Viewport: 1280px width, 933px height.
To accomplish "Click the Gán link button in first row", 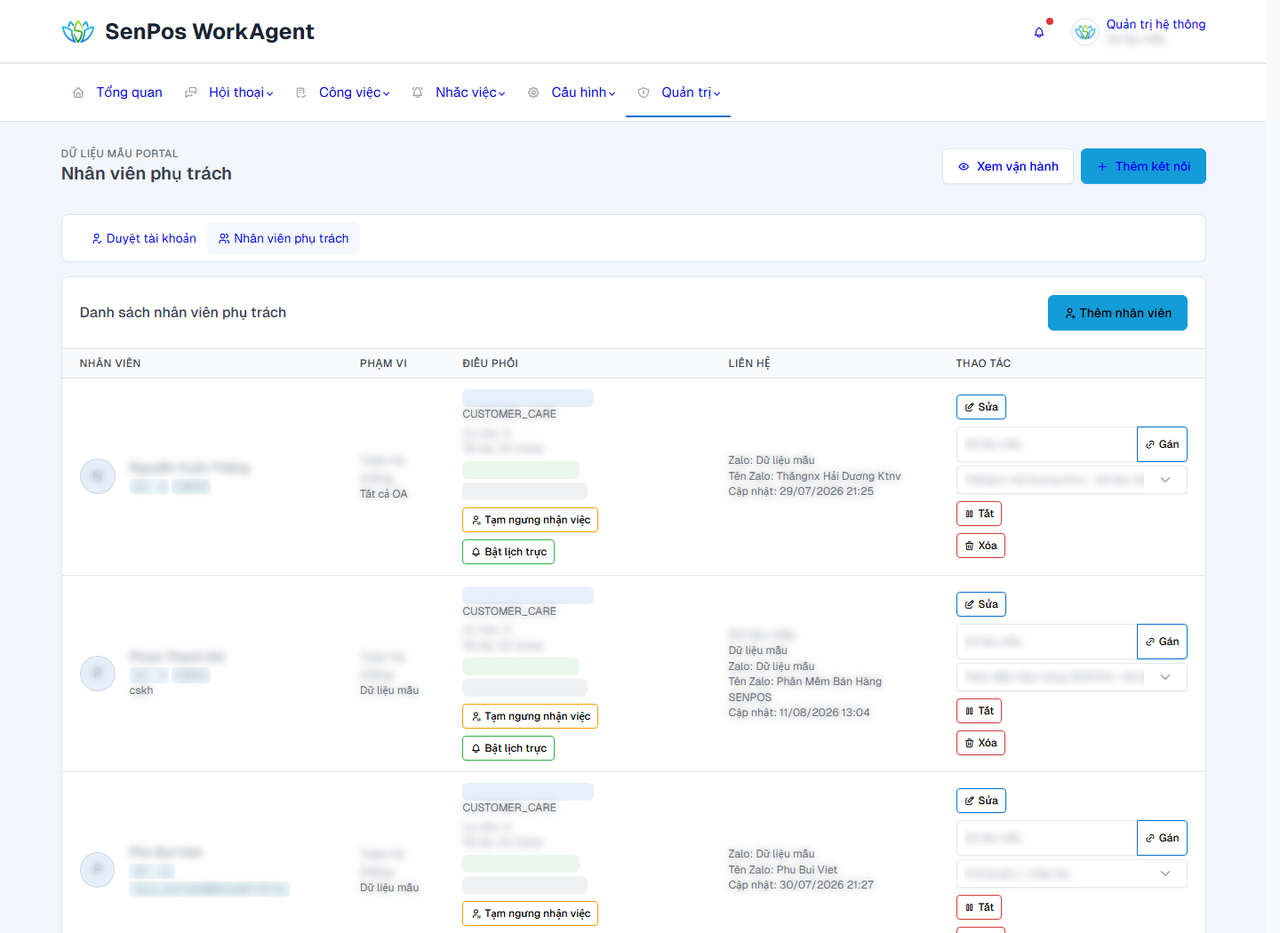I will tap(1162, 444).
